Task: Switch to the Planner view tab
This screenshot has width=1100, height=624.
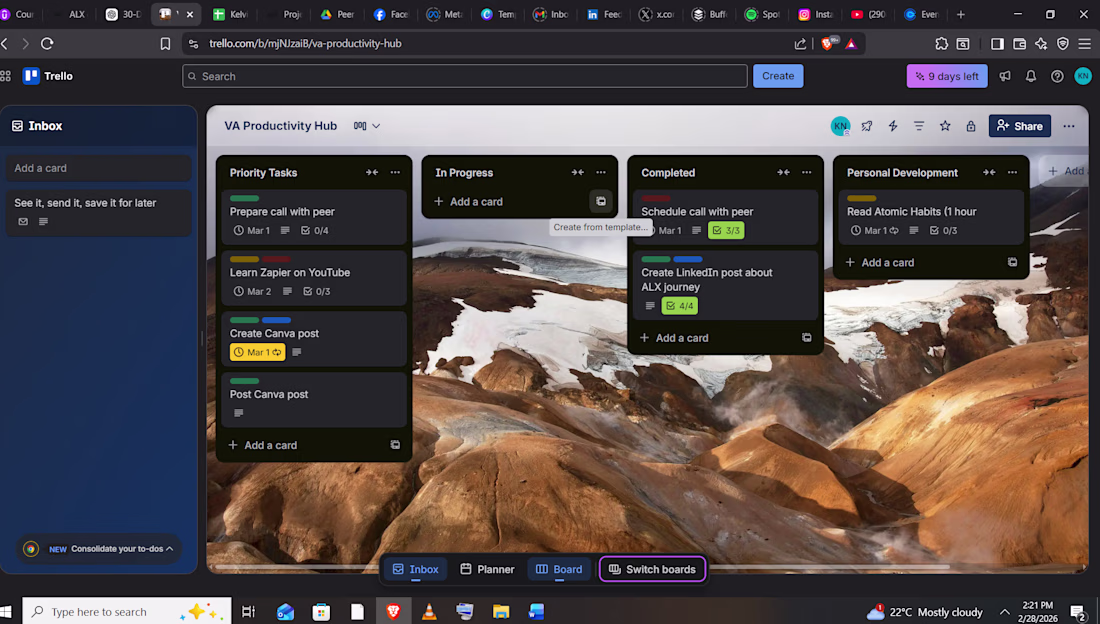Action: point(487,569)
